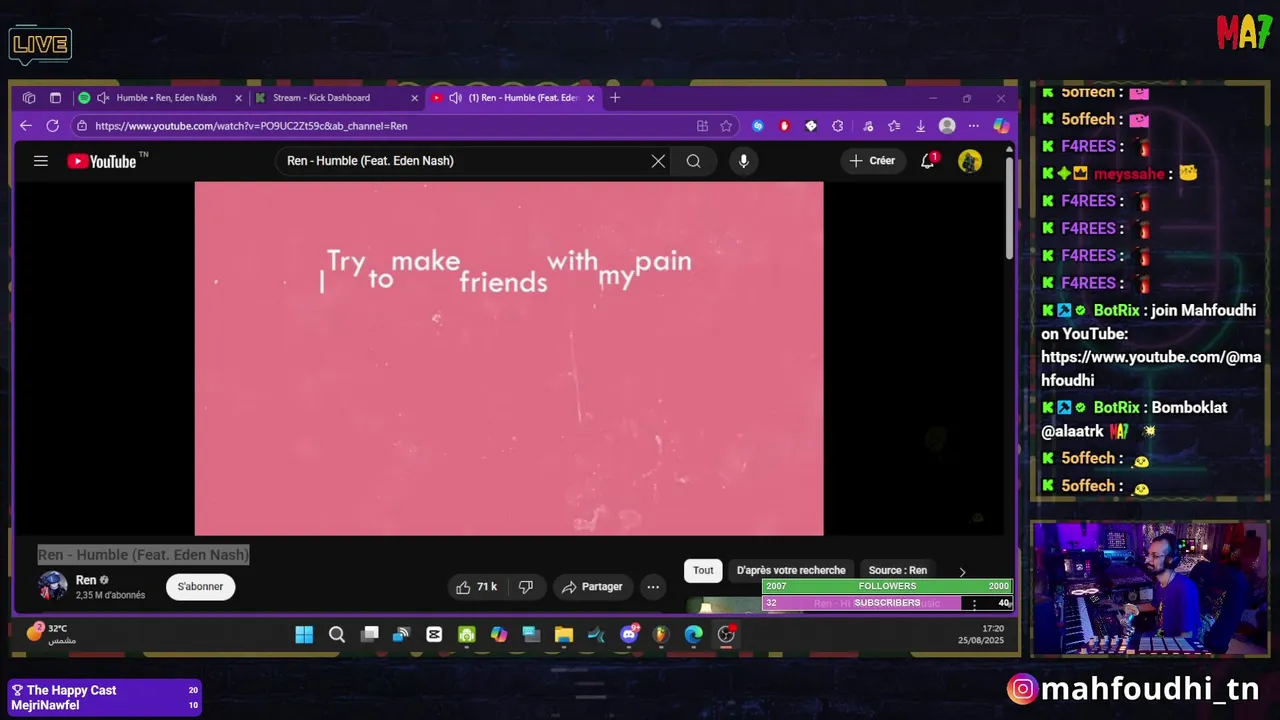The image size is (1280, 720).
Task: Click the pink lyric video player
Action: coord(509,358)
